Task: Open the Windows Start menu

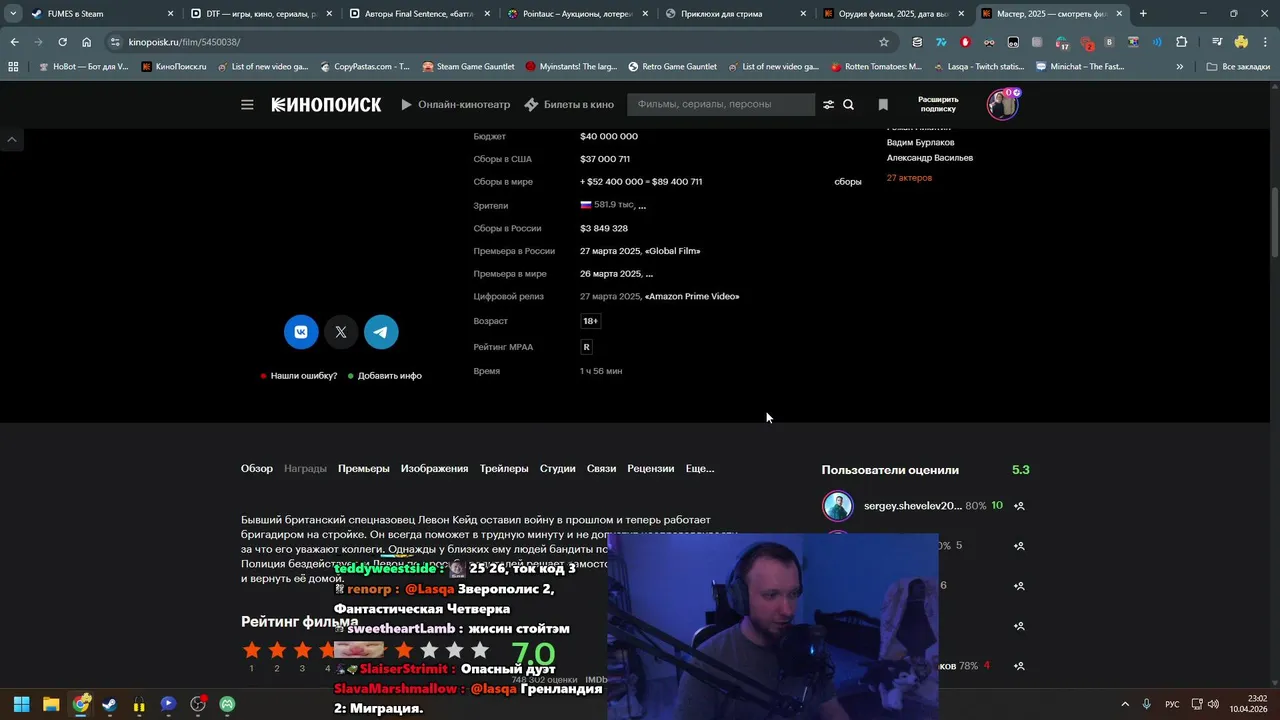Action: click(x=21, y=704)
